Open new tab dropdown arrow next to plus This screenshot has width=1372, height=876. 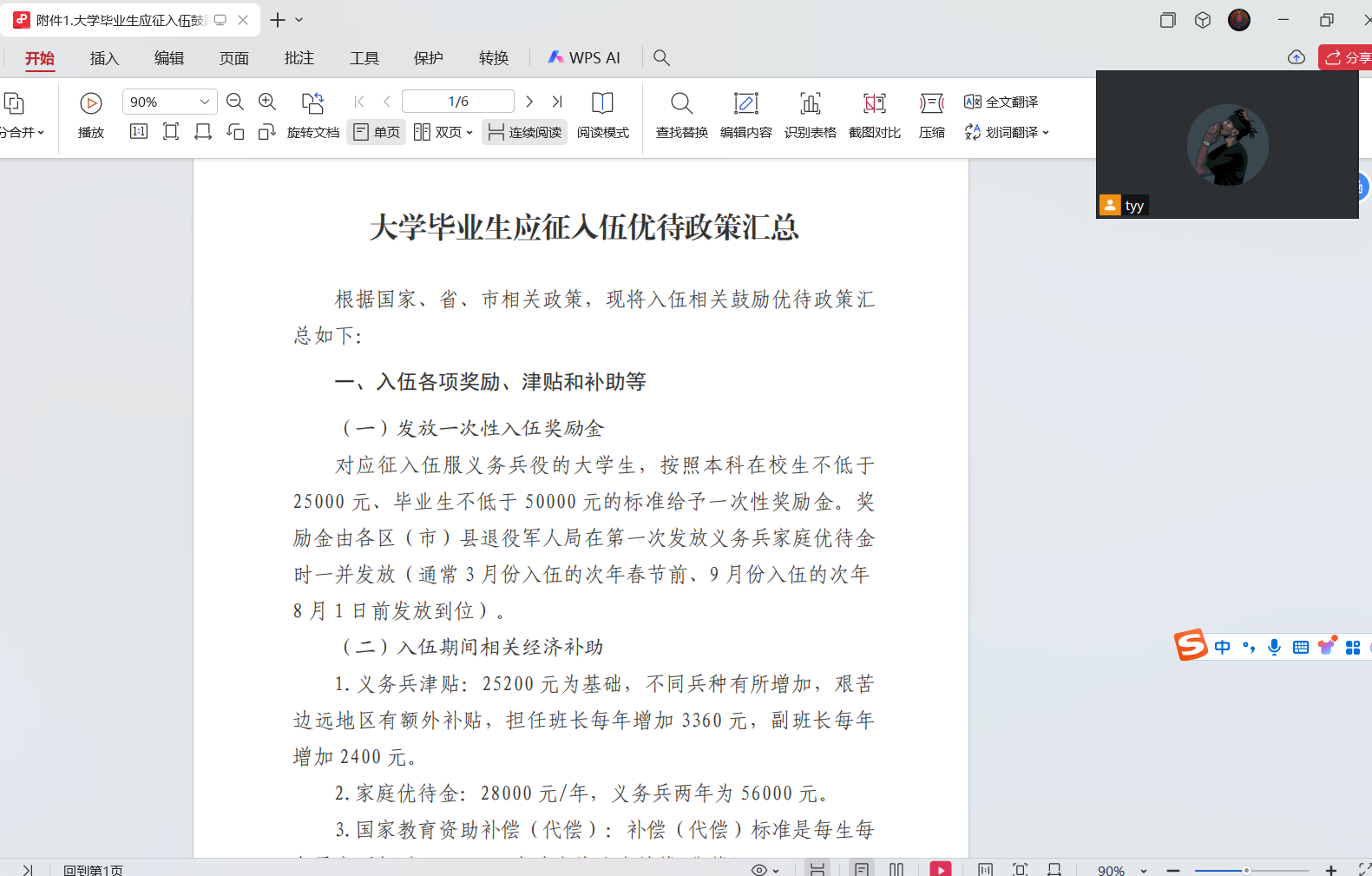point(299,20)
